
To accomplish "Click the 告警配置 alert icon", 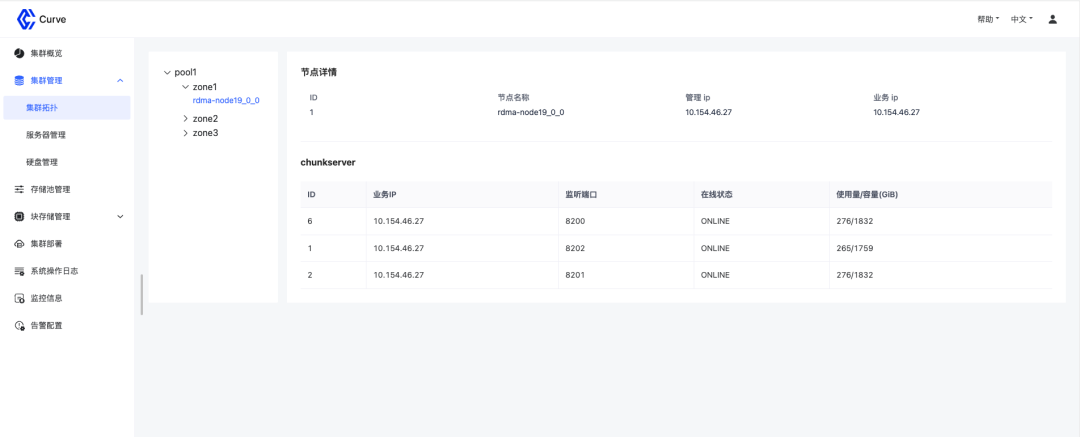I will click(19, 326).
